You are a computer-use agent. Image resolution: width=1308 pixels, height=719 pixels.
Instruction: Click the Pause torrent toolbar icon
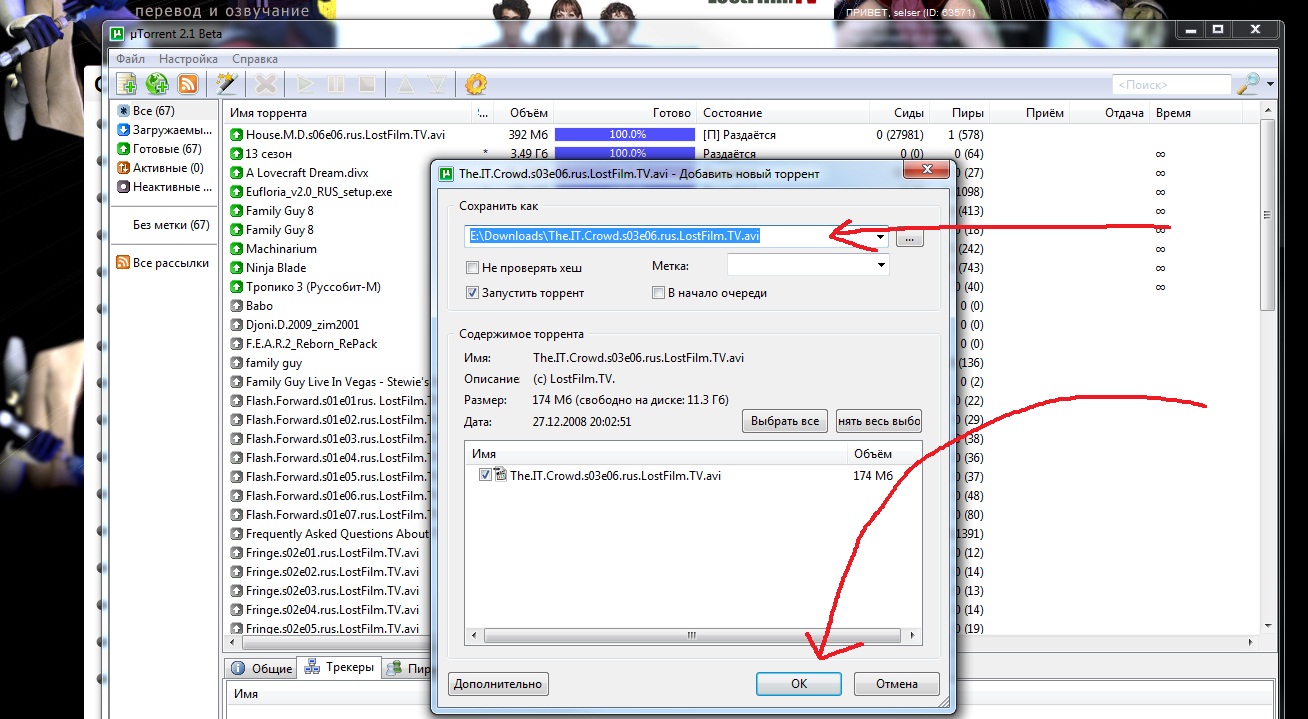tap(336, 84)
